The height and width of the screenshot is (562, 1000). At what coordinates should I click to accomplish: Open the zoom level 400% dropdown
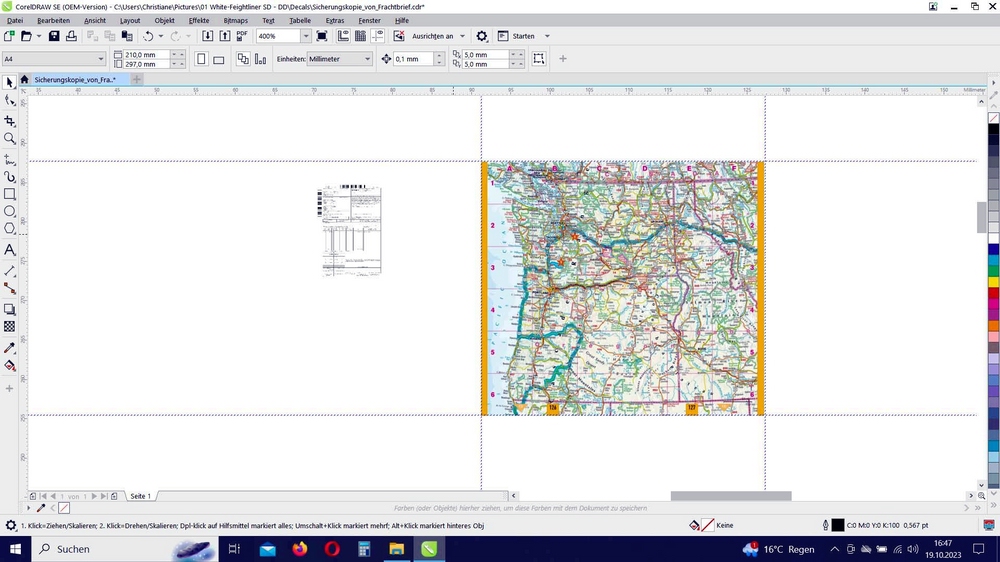pos(305,36)
